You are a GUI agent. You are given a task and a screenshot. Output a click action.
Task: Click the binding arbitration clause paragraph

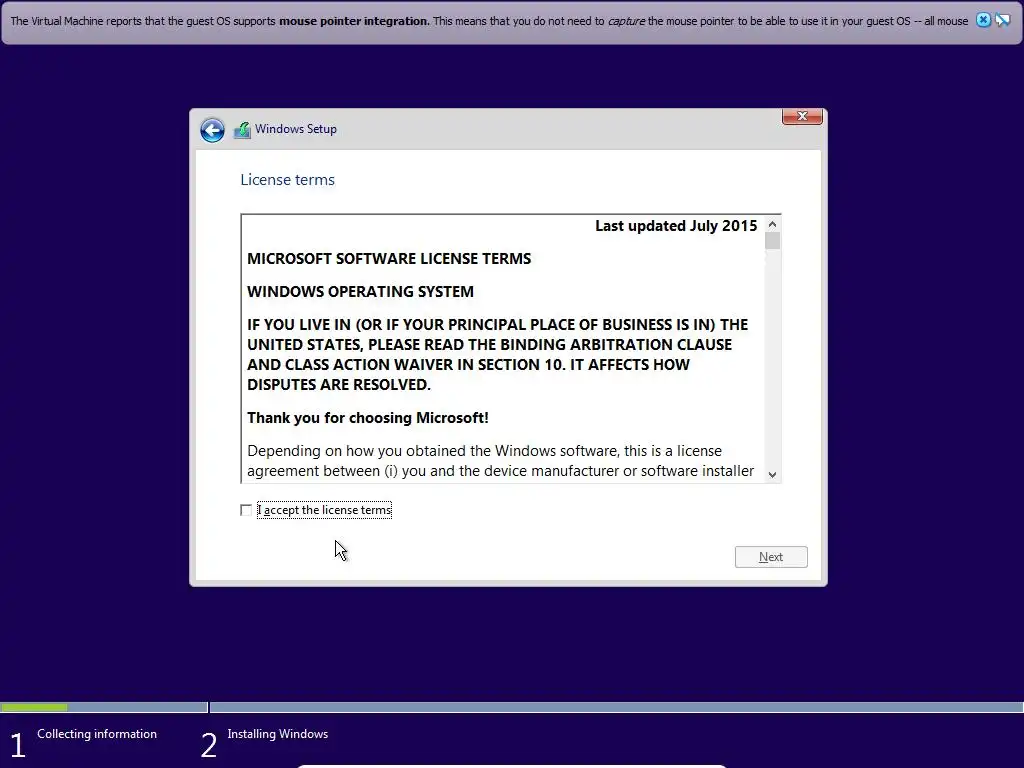(x=498, y=355)
